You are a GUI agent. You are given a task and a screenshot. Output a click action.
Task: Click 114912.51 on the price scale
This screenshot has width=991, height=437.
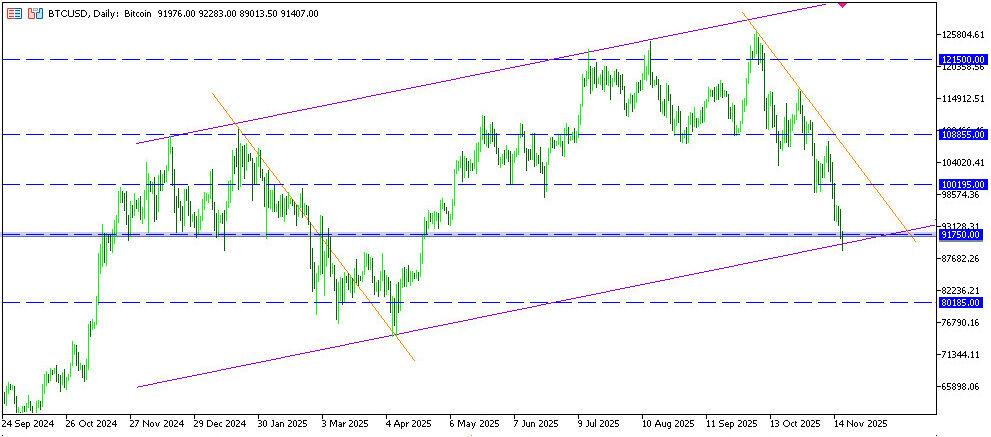(x=964, y=99)
